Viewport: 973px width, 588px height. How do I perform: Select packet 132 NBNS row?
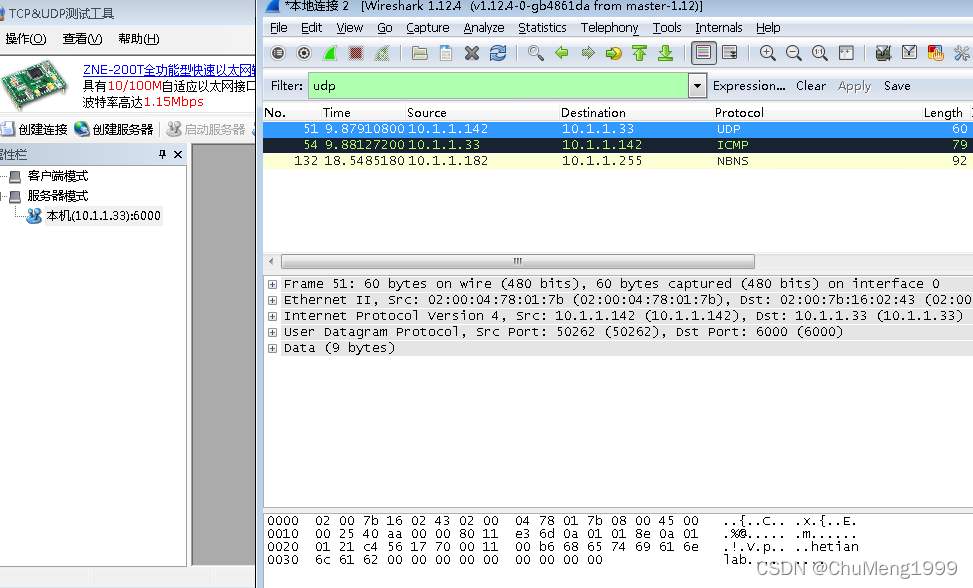[617, 161]
